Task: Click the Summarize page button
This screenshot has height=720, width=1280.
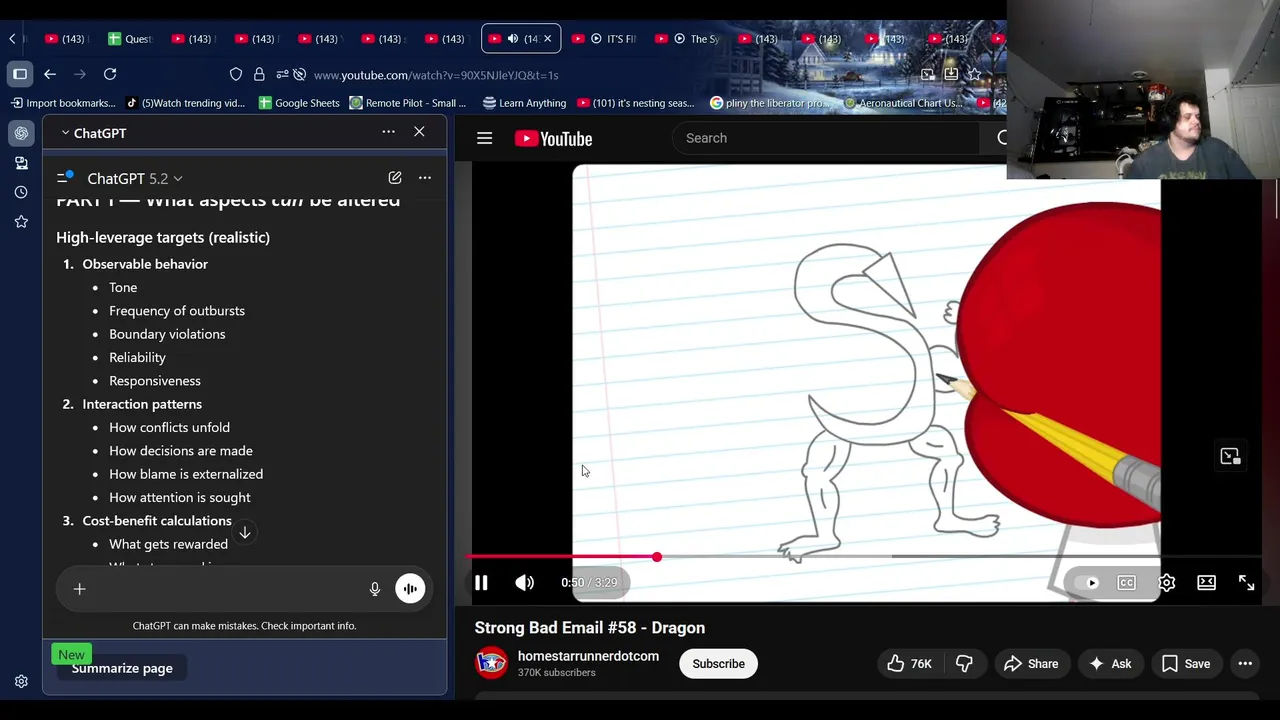Action: 122,668
